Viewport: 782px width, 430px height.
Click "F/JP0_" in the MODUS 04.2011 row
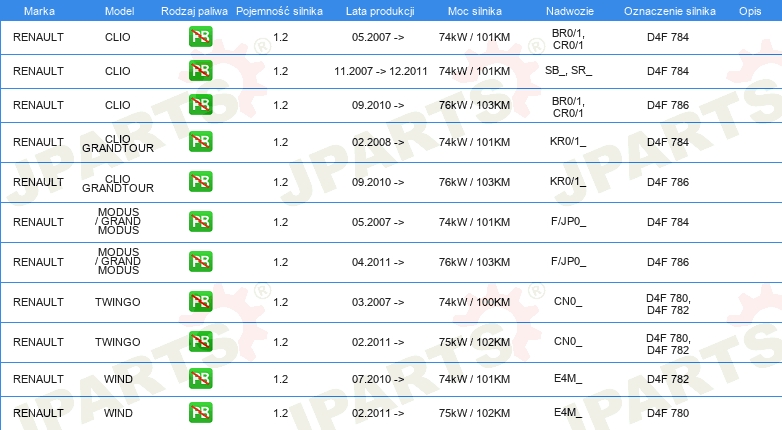click(x=569, y=261)
